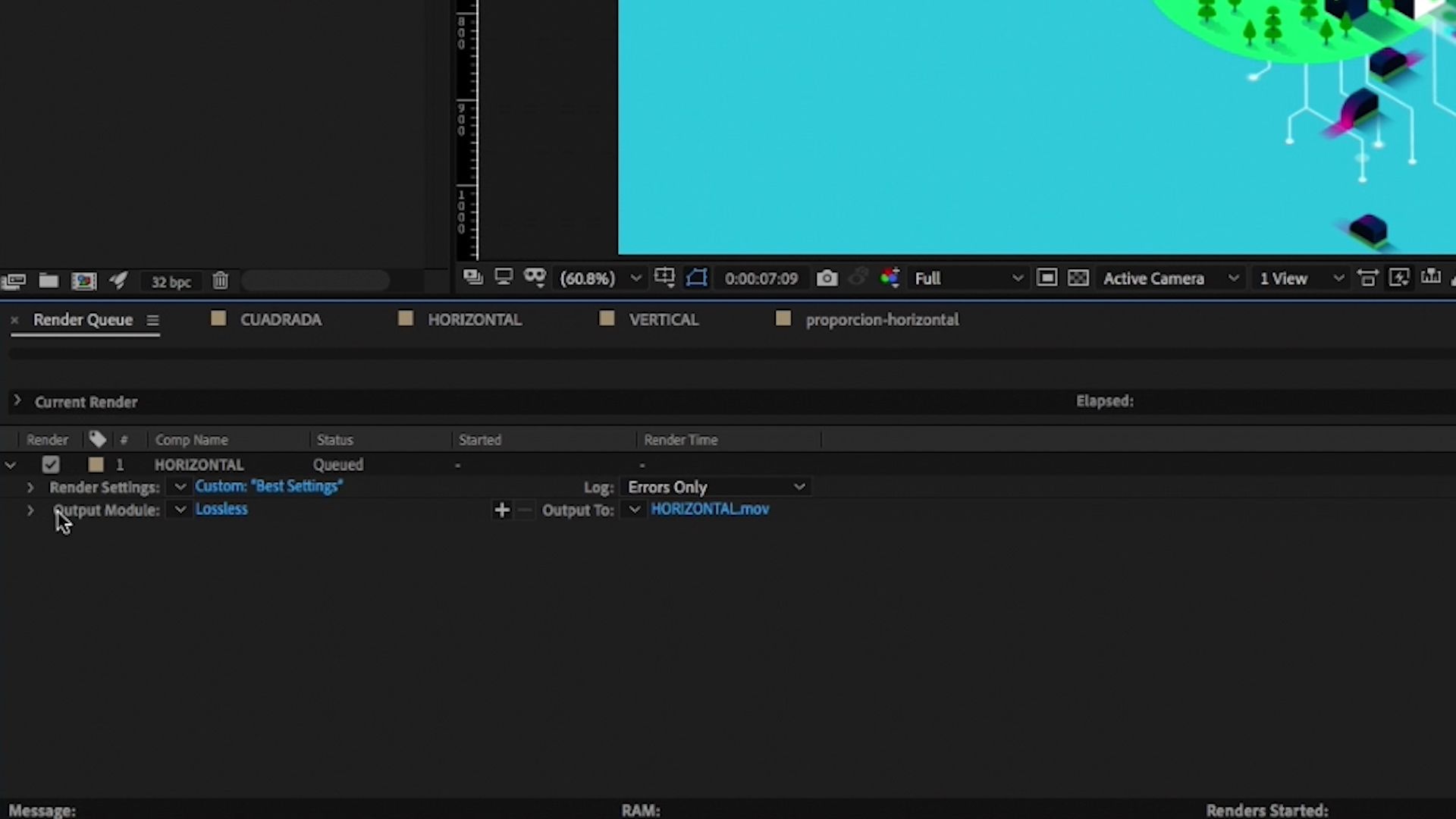Select the HORIZONTAL comp in render queue
The image size is (1456, 819).
click(199, 465)
